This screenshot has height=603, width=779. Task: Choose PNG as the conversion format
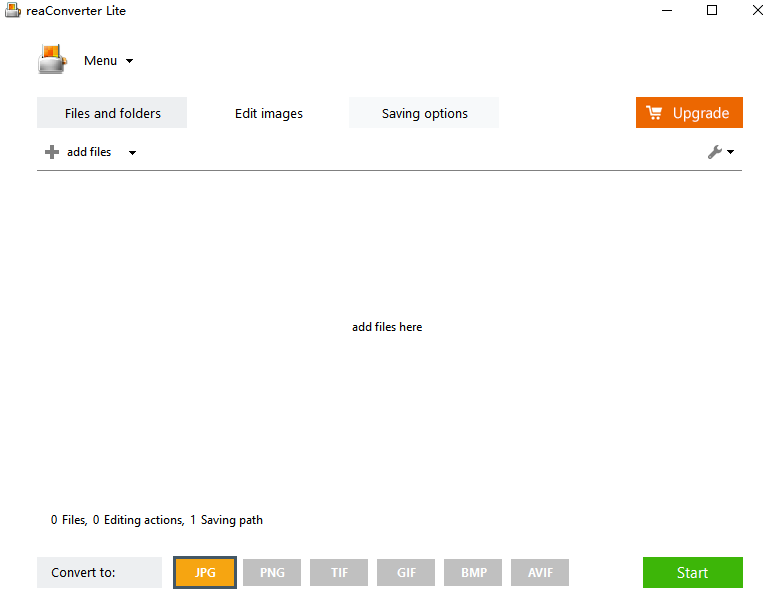click(272, 573)
